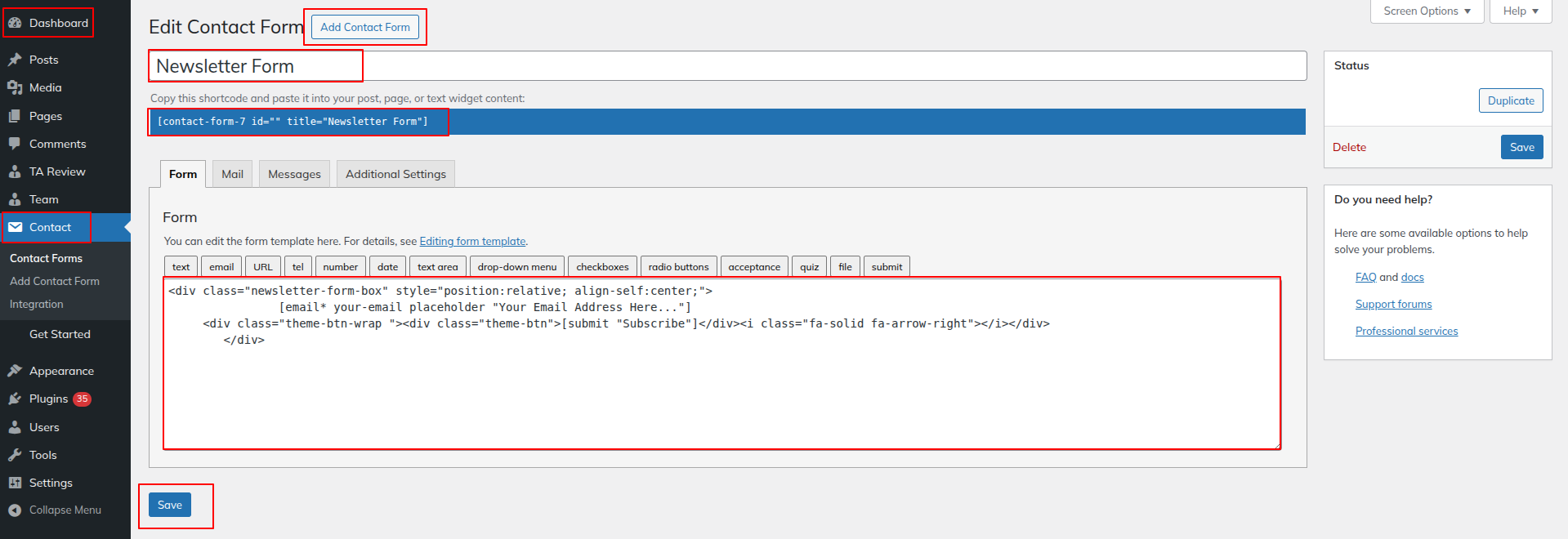Viewport: 1568px width, 539px height.
Task: Open the Editing form template link
Action: point(472,242)
